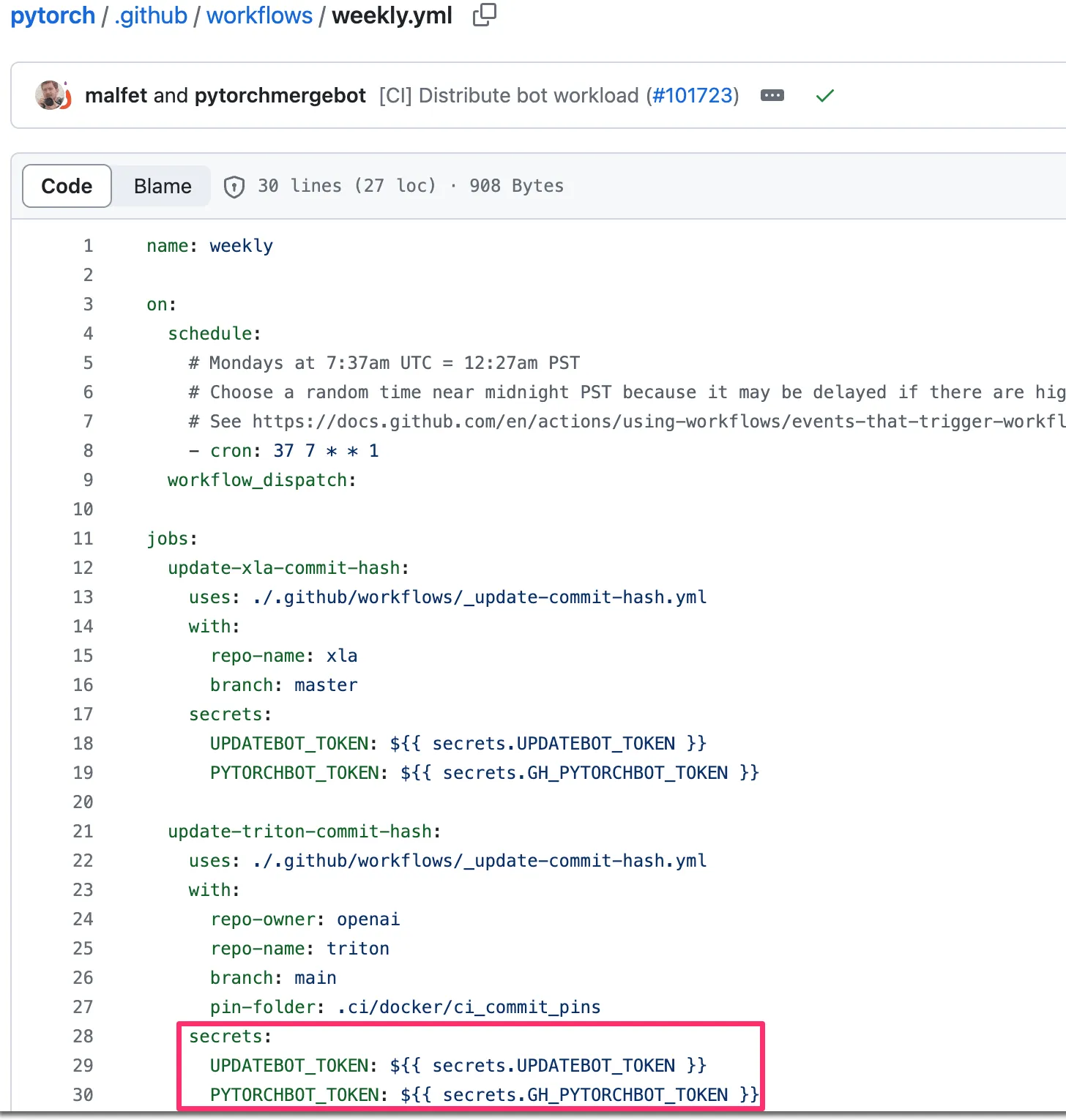This screenshot has width=1066, height=1120.
Task: Switch to the Blame view tab
Action: 162,187
